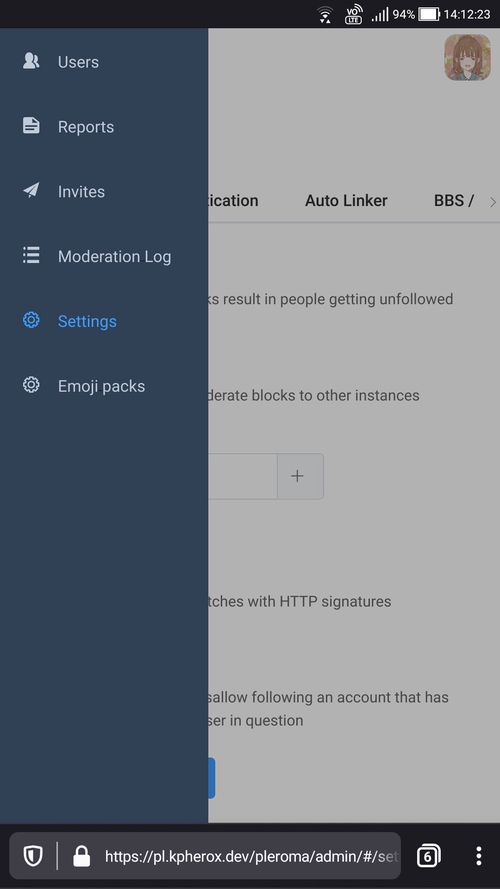
Task: Click the partially hidden blue submit button
Action: click(x=211, y=778)
